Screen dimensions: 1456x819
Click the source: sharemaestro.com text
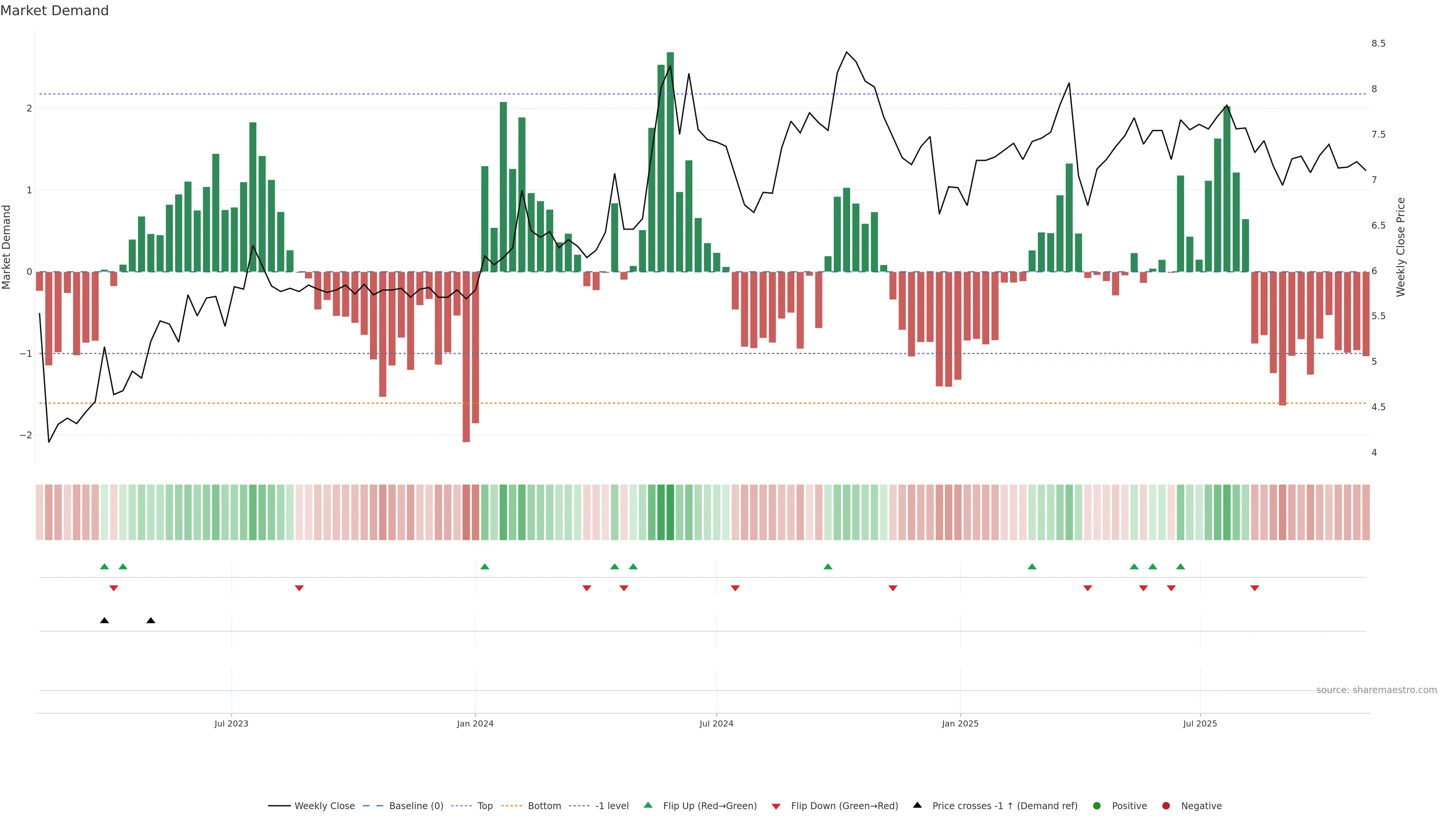1376,690
